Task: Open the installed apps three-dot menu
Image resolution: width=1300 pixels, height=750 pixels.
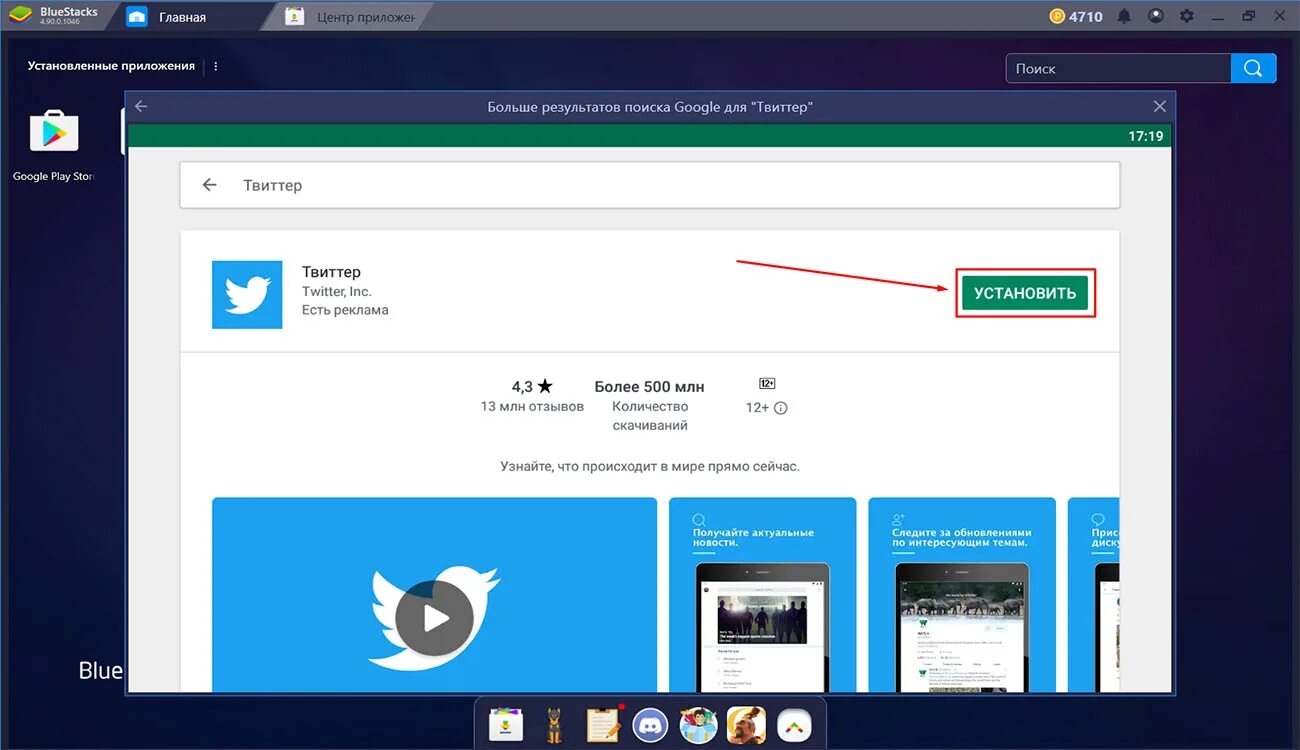Action: [216, 66]
